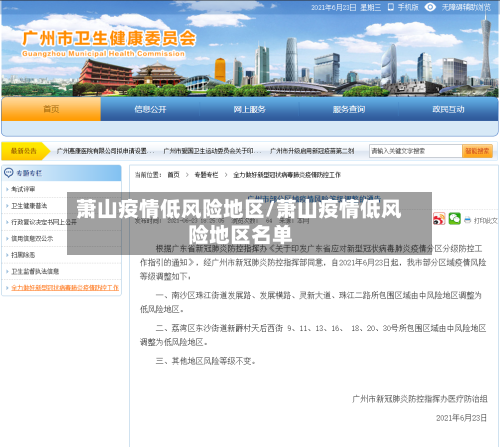Open the 手机版 mobile version link
Viewport: 500px width, 447px height.
408,7
